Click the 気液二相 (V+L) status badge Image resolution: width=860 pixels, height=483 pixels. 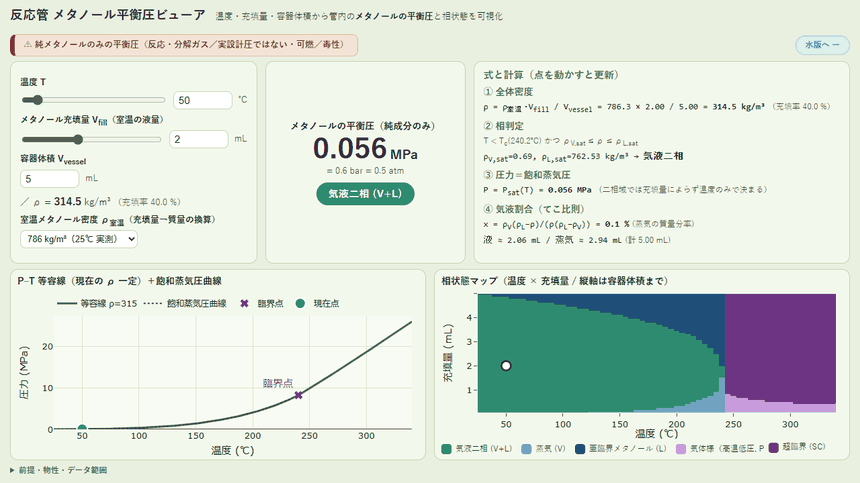click(365, 194)
